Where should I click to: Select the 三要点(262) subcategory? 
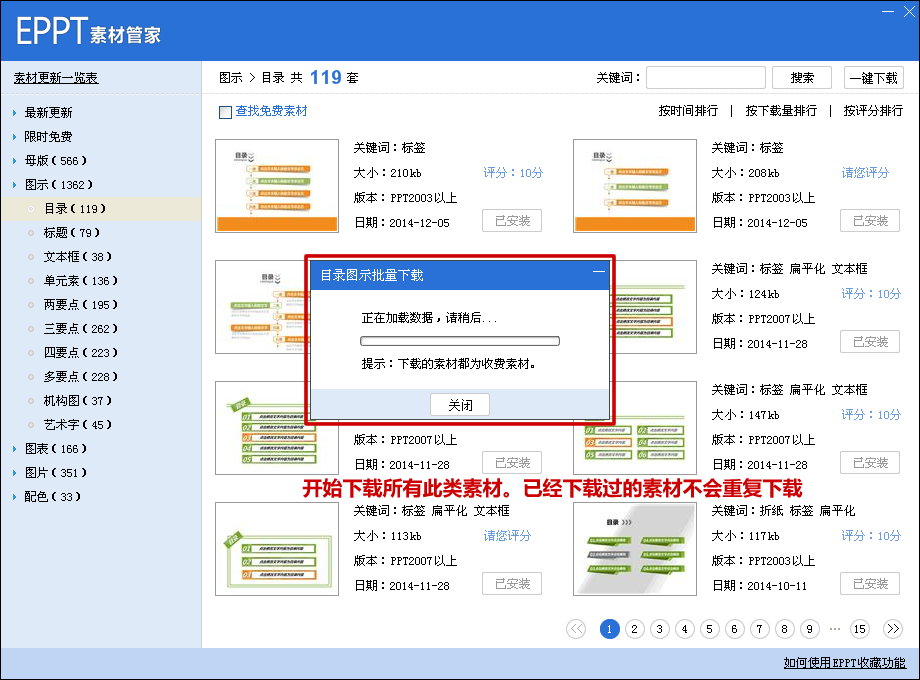pos(80,329)
